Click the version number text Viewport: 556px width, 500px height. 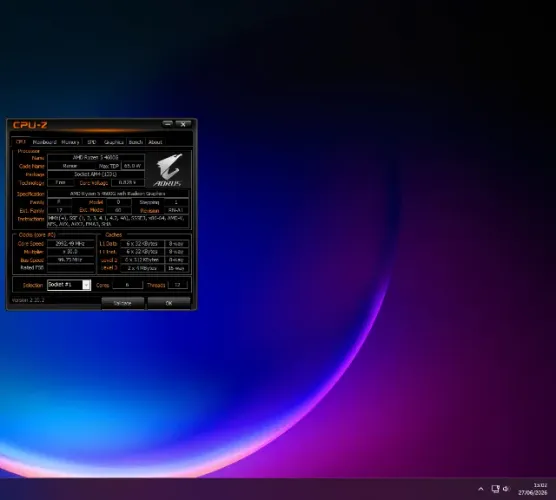coord(28,300)
